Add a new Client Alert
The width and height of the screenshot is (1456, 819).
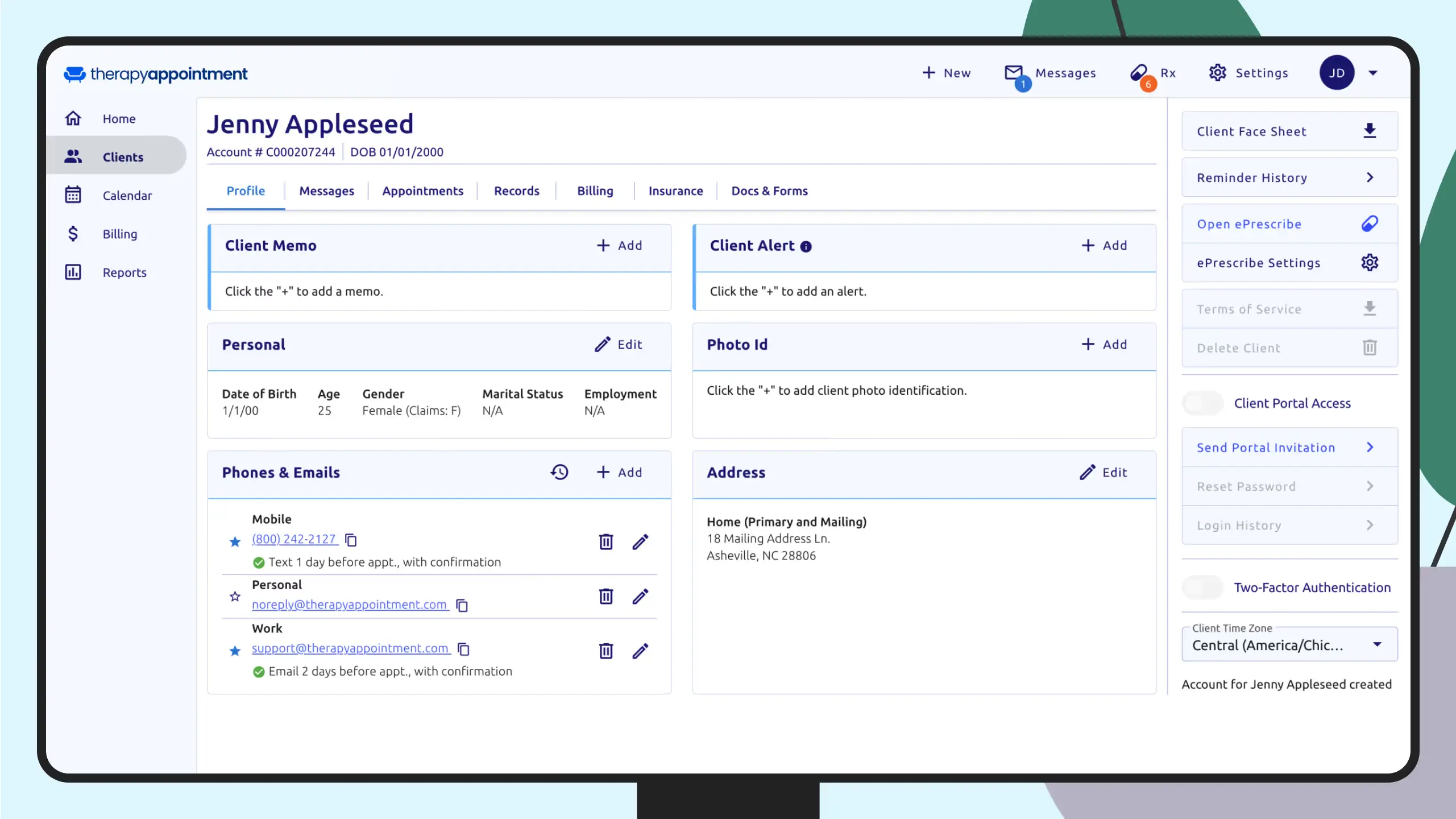coord(1104,245)
